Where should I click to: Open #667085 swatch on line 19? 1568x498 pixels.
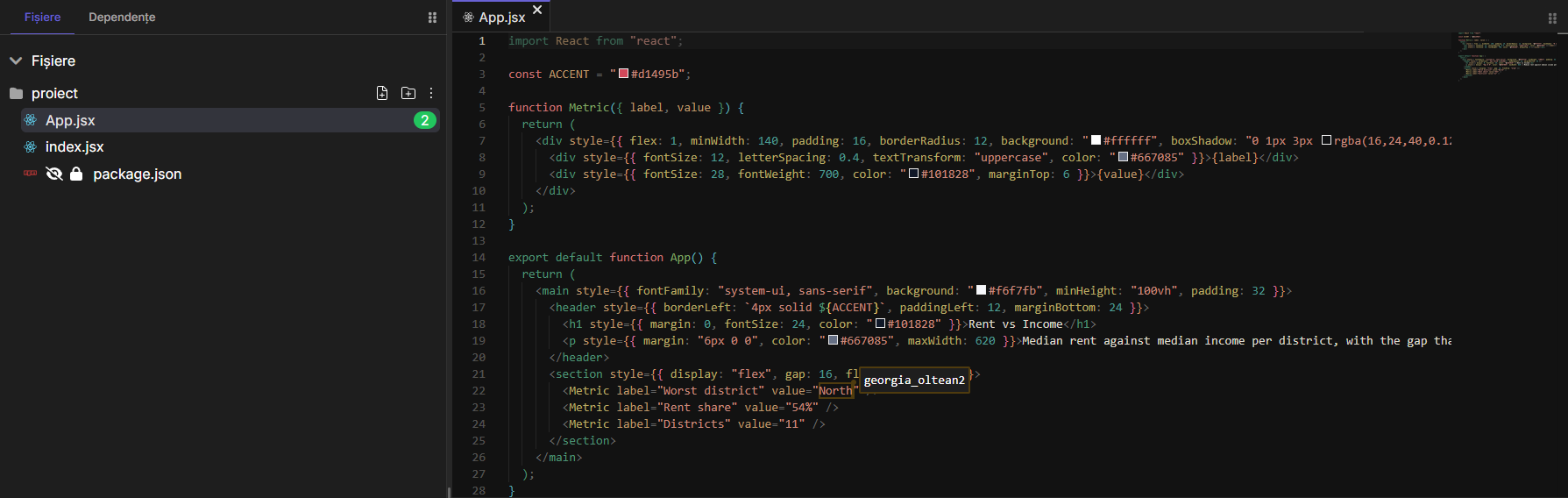pyautogui.click(x=832, y=340)
